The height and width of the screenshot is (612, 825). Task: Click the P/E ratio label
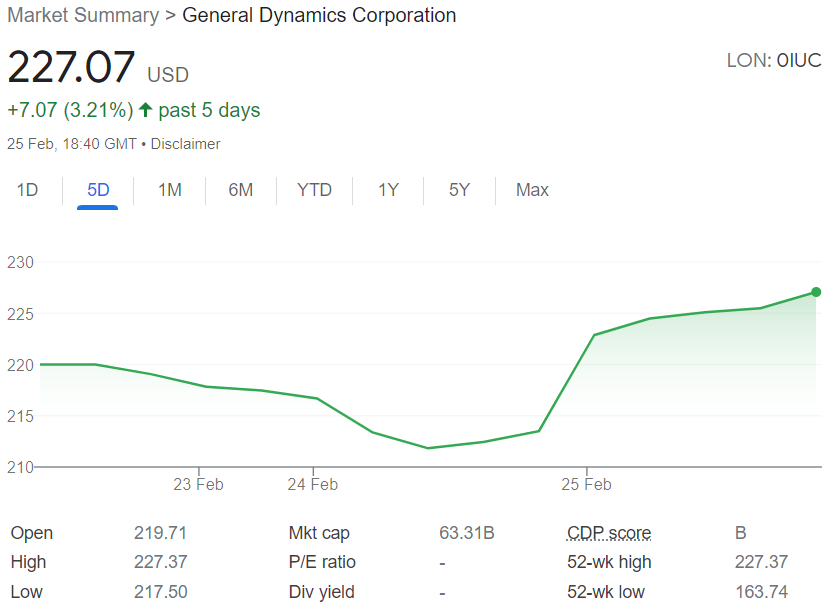pos(322,562)
